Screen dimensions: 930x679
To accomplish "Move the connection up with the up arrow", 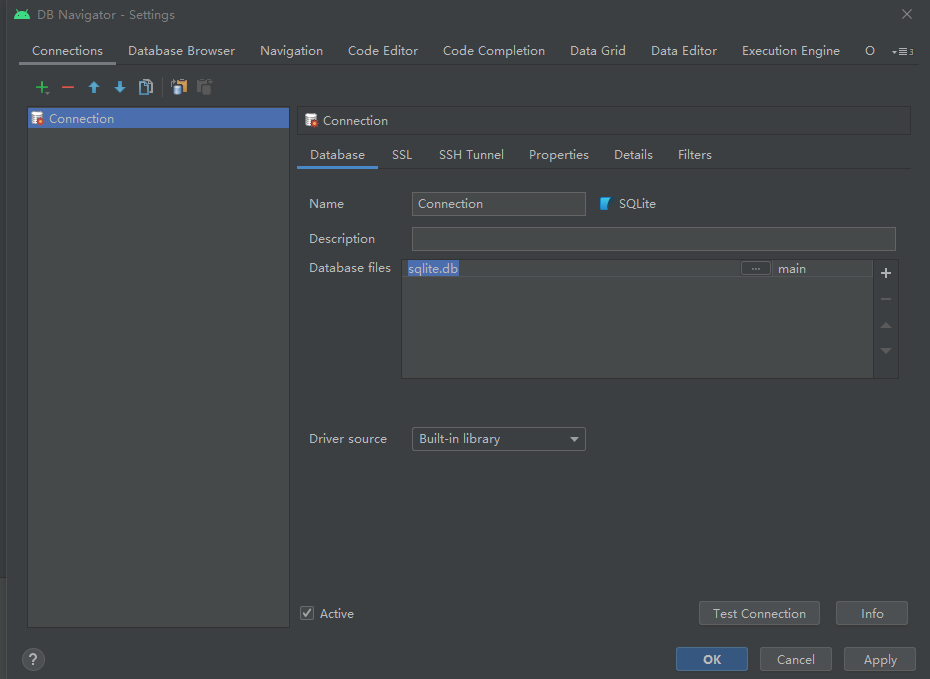I will point(94,87).
